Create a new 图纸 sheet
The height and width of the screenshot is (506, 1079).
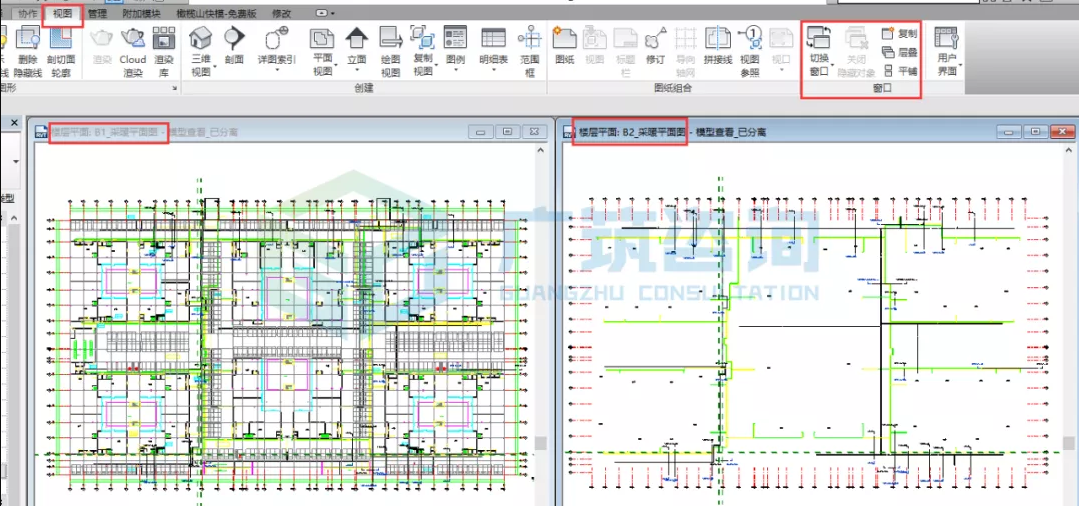tap(564, 45)
